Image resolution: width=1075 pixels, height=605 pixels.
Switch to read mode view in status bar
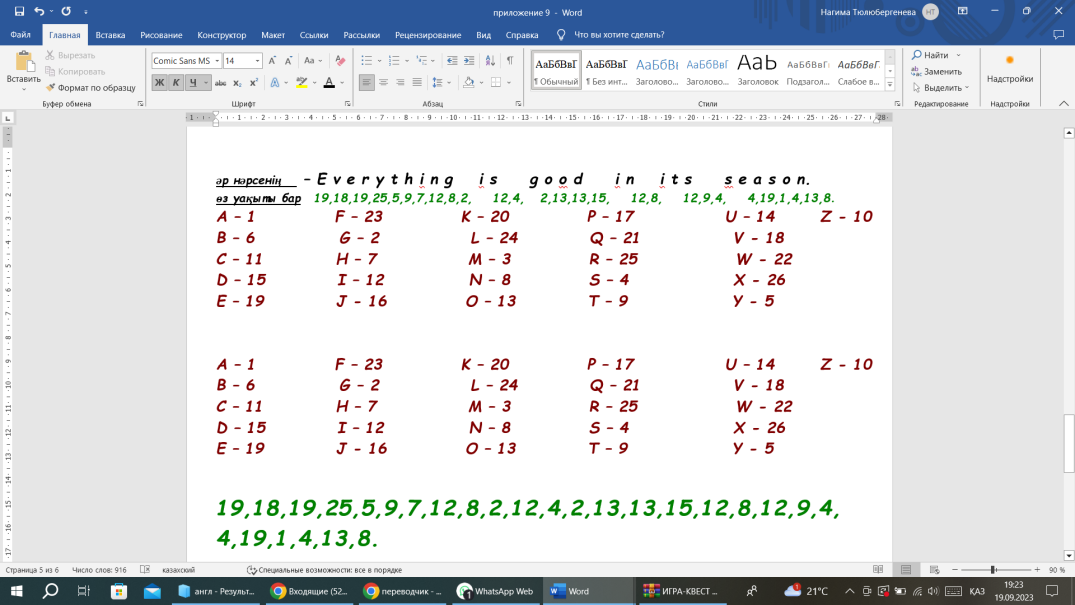click(x=878, y=569)
